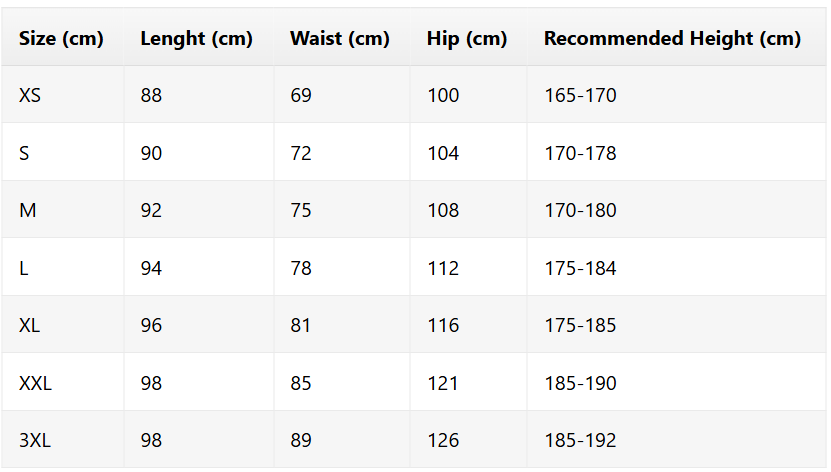Click the Lenght (cm) column header

[196, 39]
